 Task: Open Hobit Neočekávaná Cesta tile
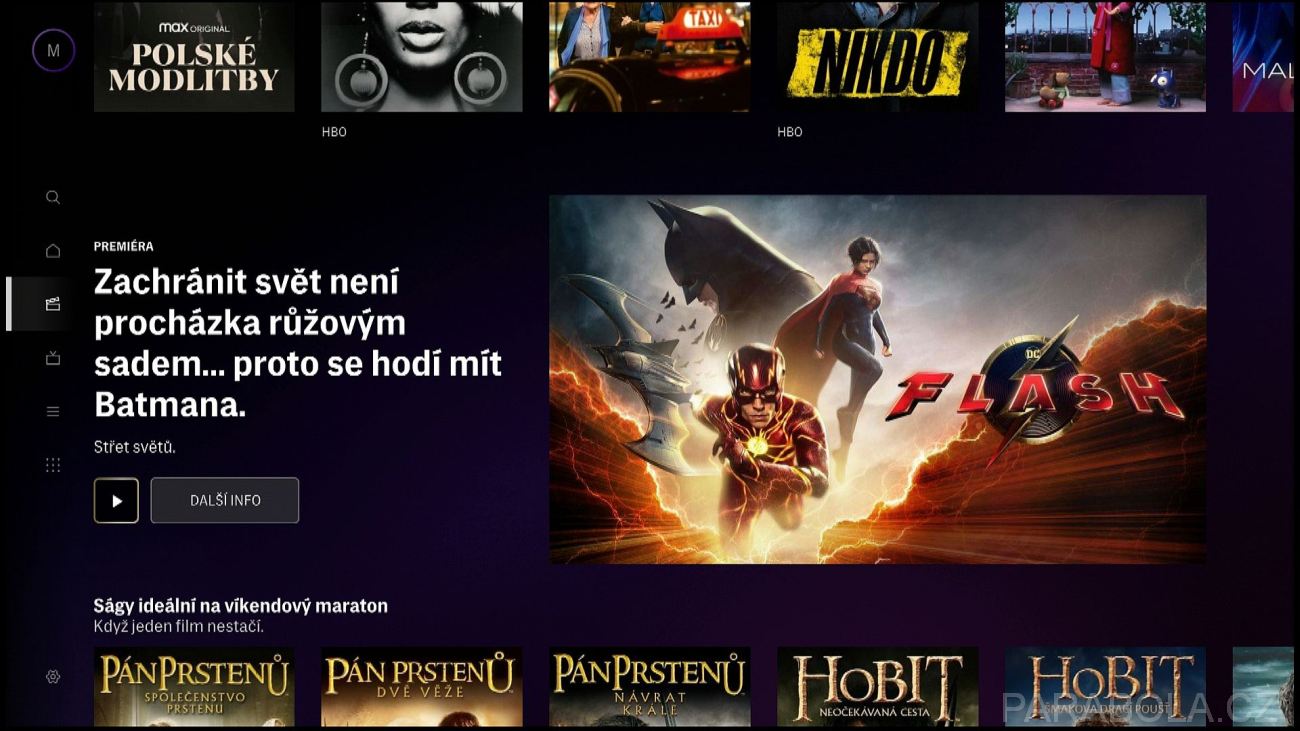877,687
